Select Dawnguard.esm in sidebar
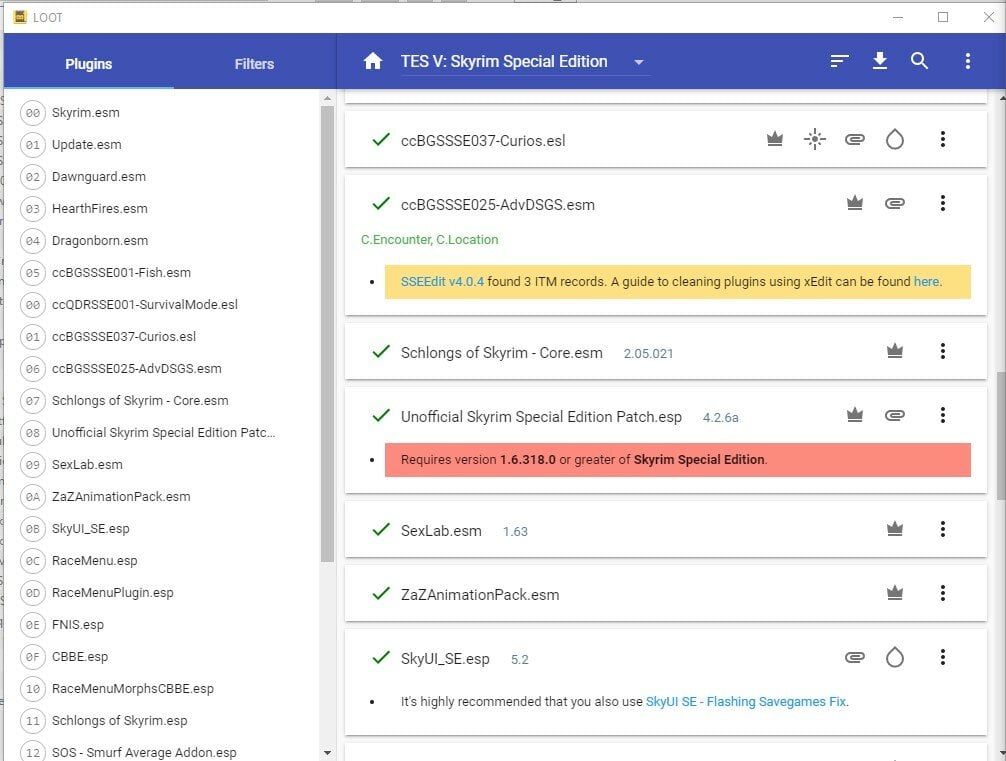 [x=99, y=176]
